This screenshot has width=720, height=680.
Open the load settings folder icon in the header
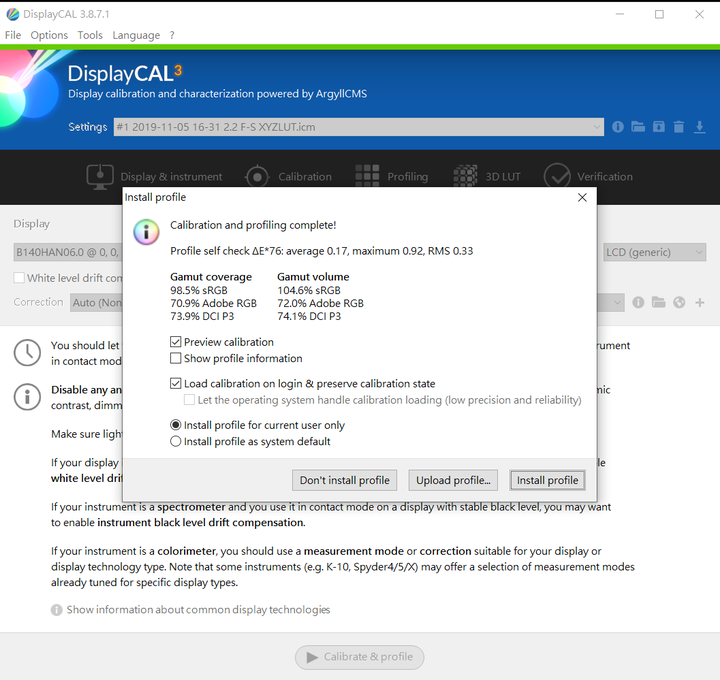click(x=638, y=127)
